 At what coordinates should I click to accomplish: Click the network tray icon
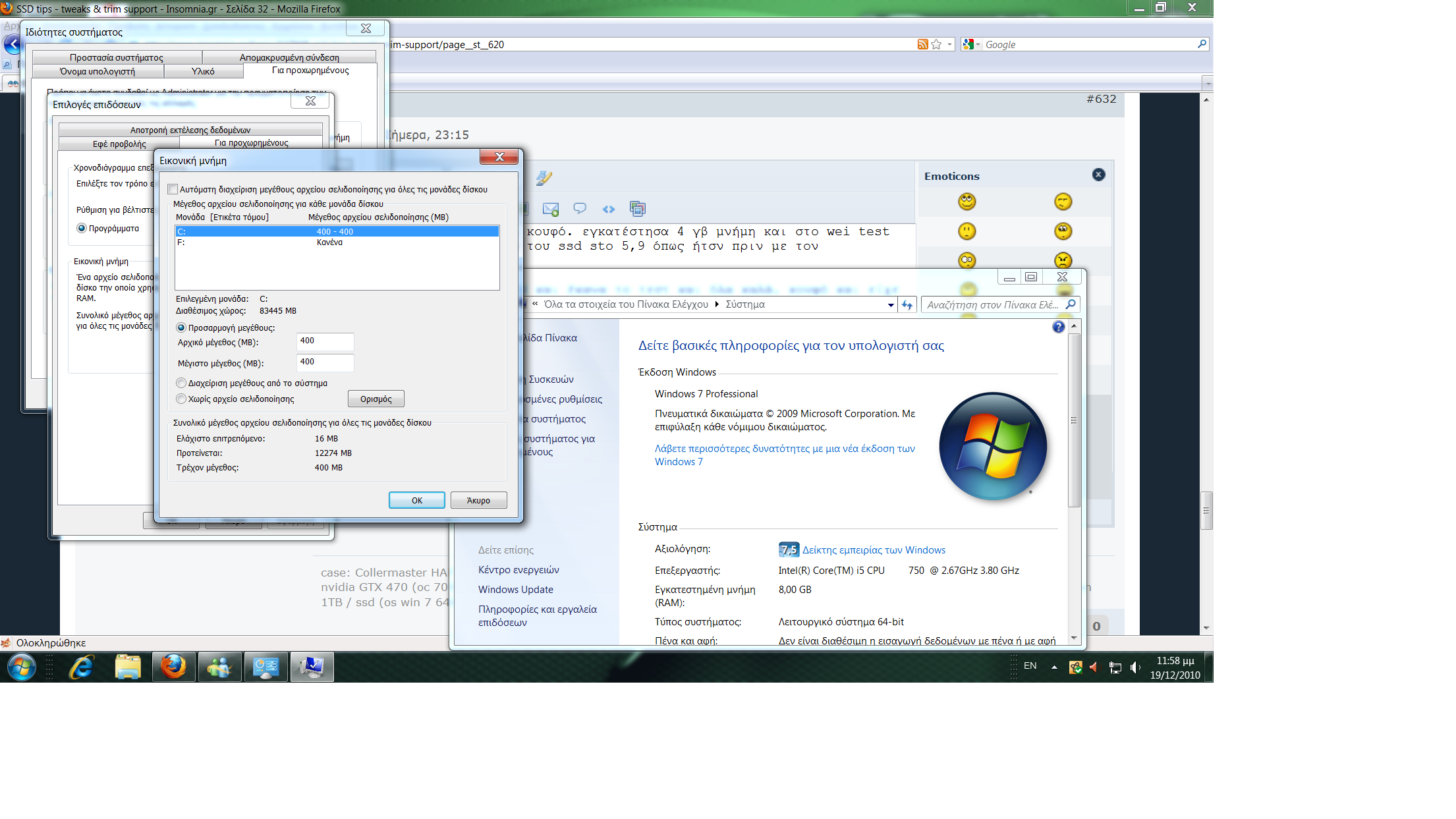1115,667
